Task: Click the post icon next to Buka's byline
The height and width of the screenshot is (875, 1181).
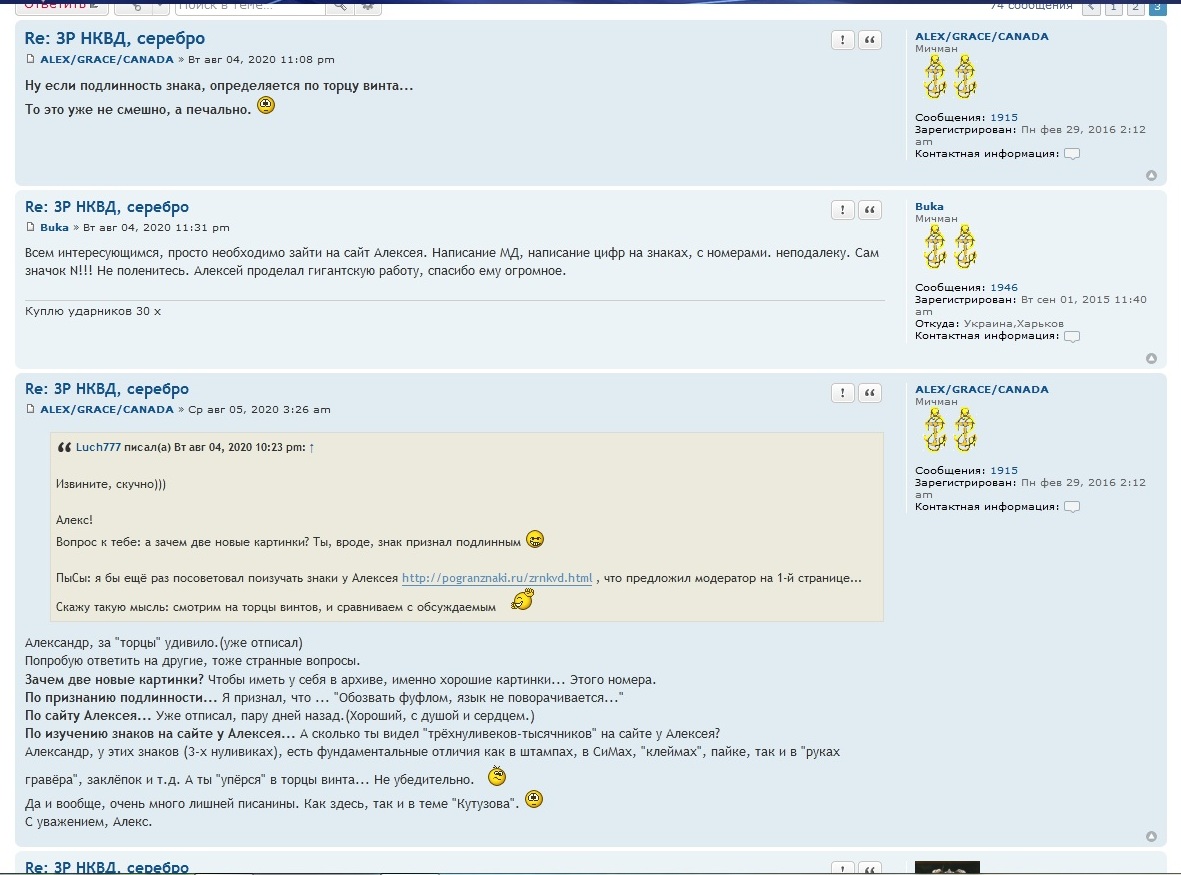Action: (x=30, y=228)
